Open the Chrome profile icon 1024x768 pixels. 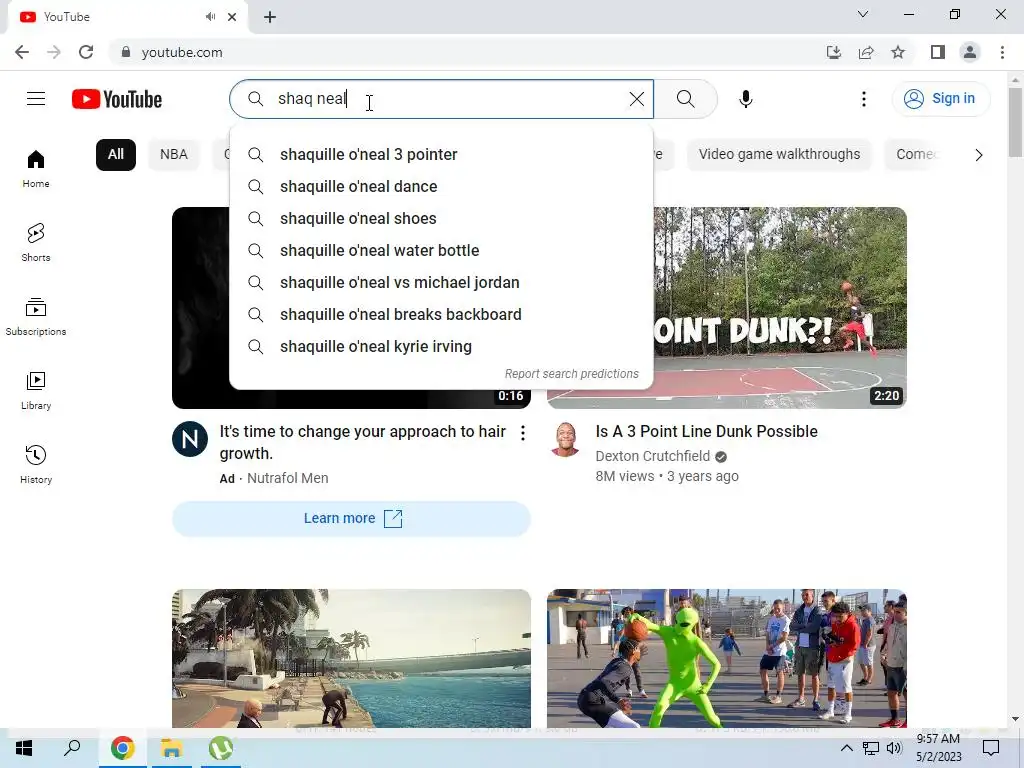970,52
